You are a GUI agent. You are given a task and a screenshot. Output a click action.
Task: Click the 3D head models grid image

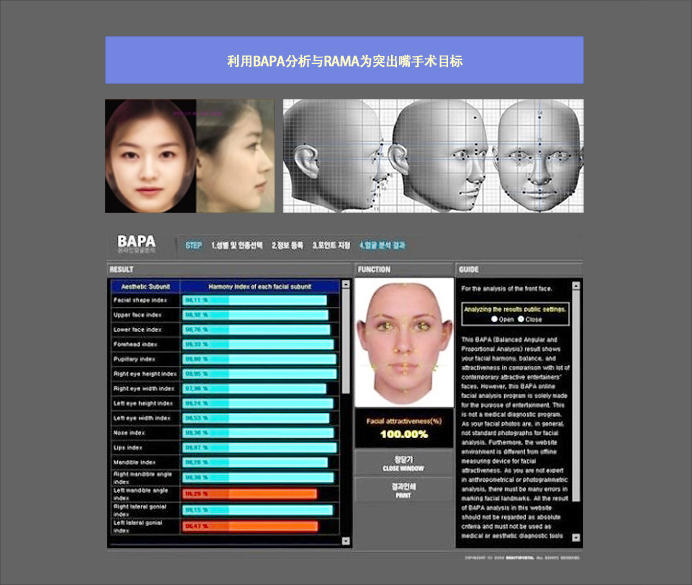pos(433,156)
